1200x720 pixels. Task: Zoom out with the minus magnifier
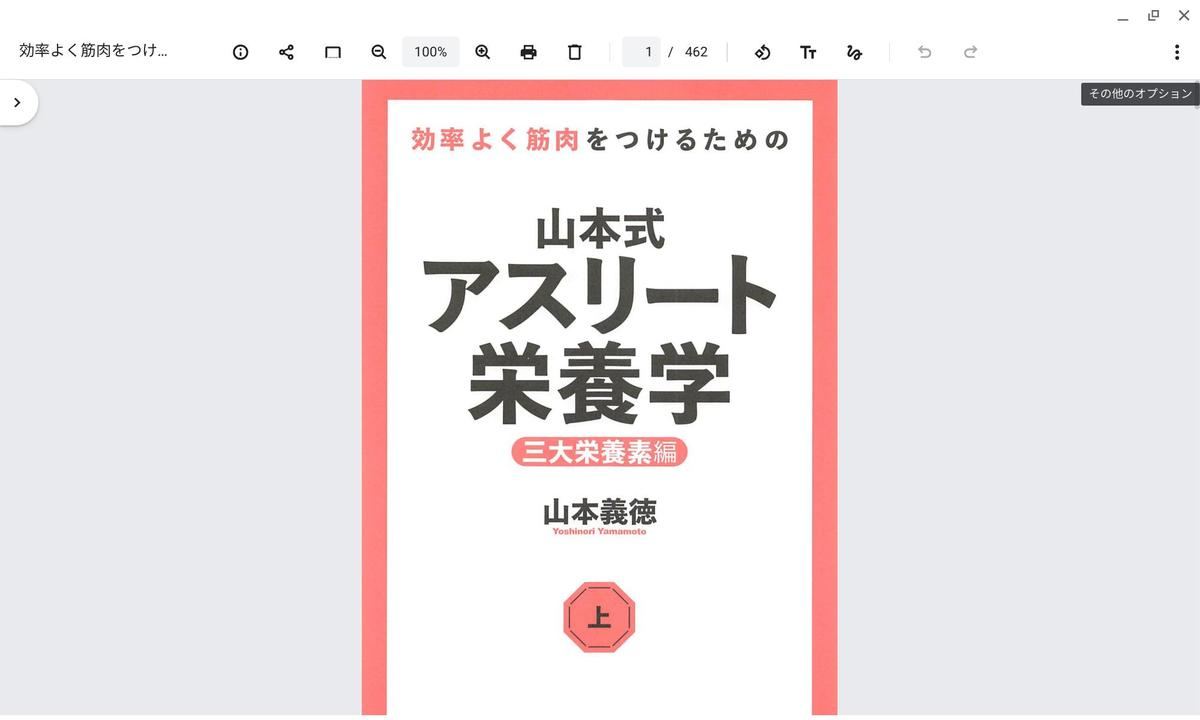(378, 52)
